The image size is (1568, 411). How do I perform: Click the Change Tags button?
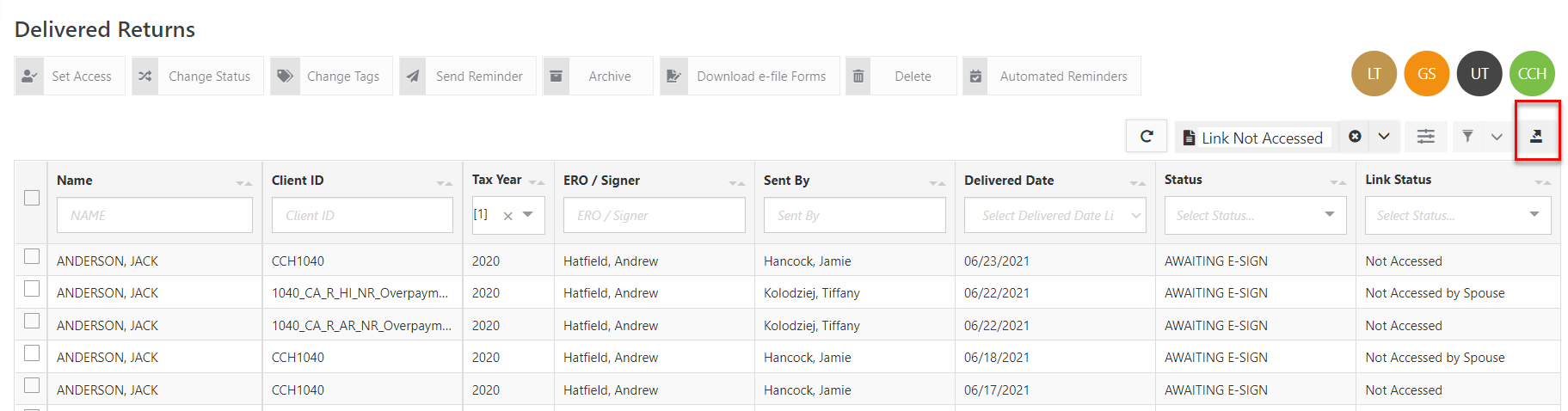331,76
